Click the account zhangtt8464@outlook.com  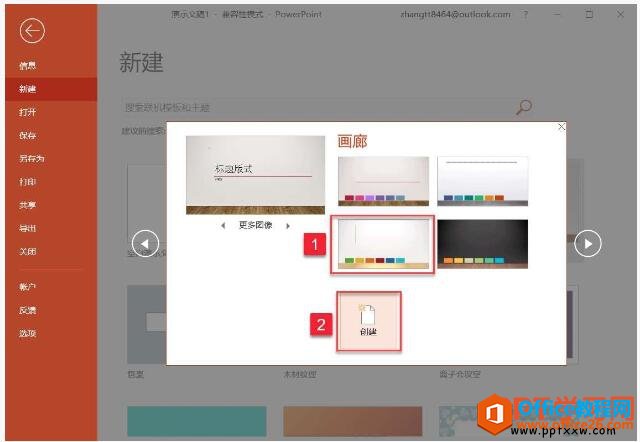(455, 15)
